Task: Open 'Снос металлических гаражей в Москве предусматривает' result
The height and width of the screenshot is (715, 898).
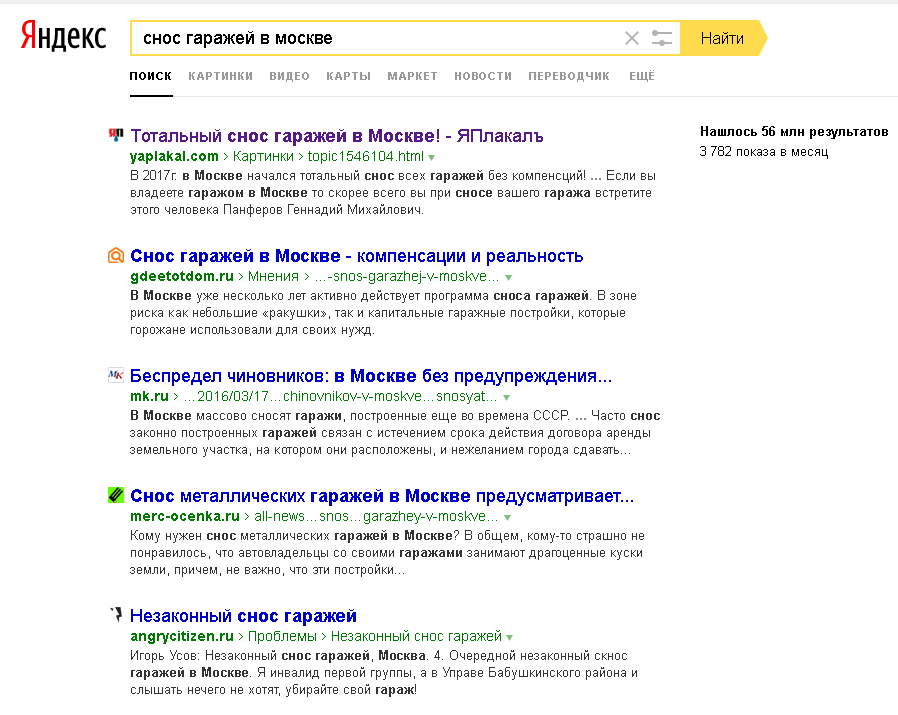Action: (x=382, y=496)
